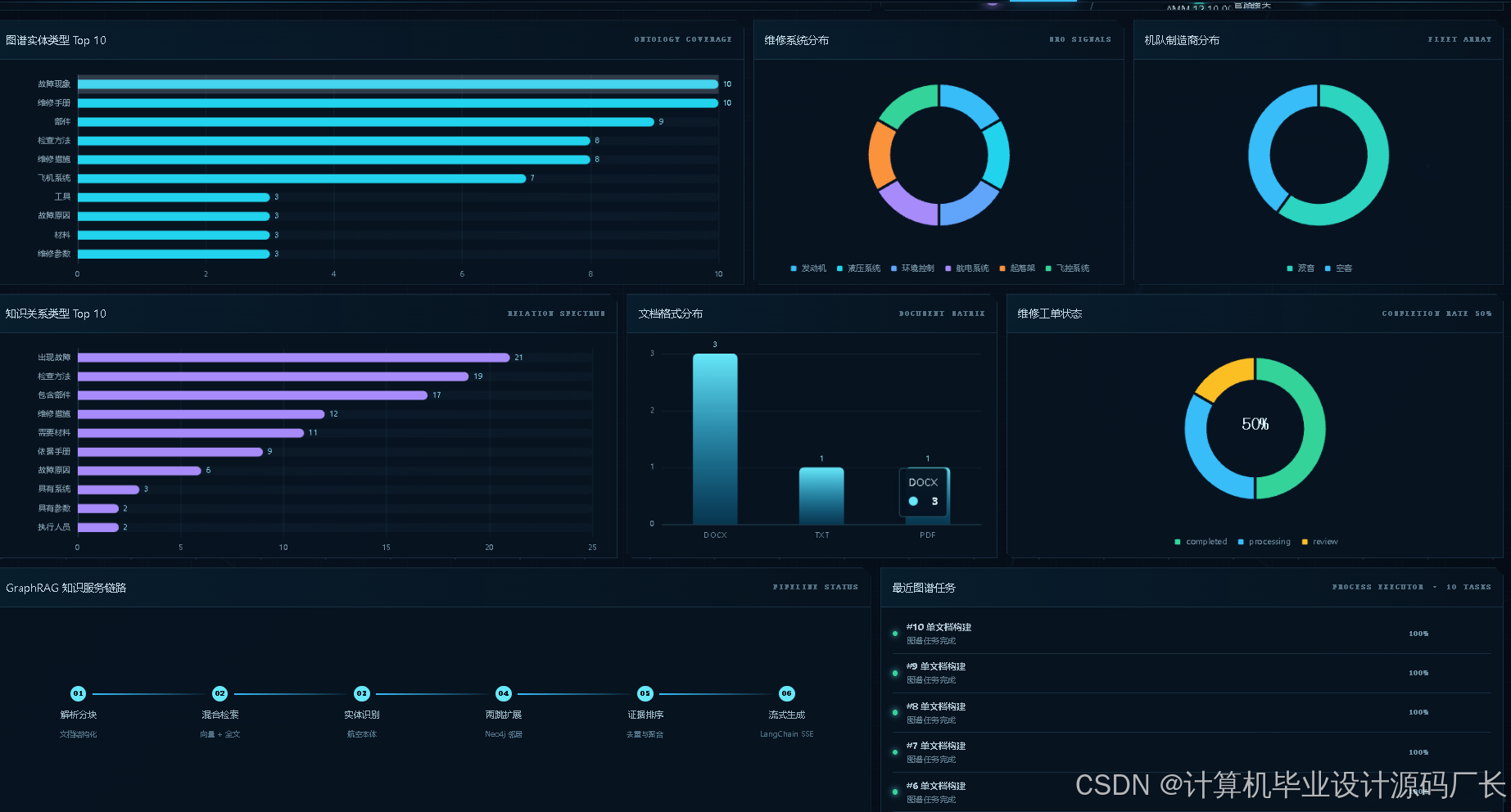Click 50% label in work-order donut center
Viewport: 1511px width, 812px height.
(x=1255, y=424)
